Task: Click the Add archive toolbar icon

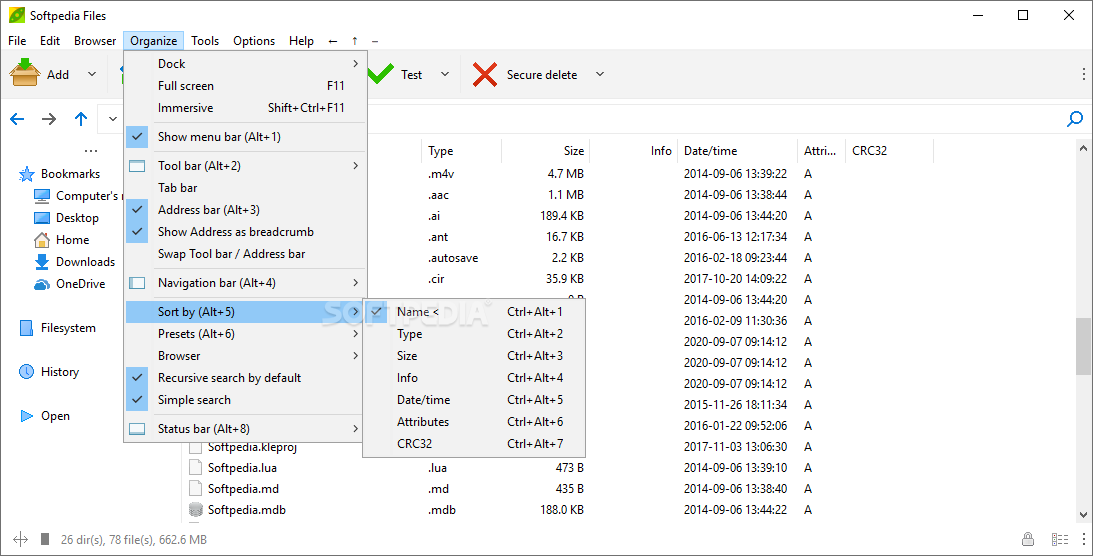Action: (25, 72)
